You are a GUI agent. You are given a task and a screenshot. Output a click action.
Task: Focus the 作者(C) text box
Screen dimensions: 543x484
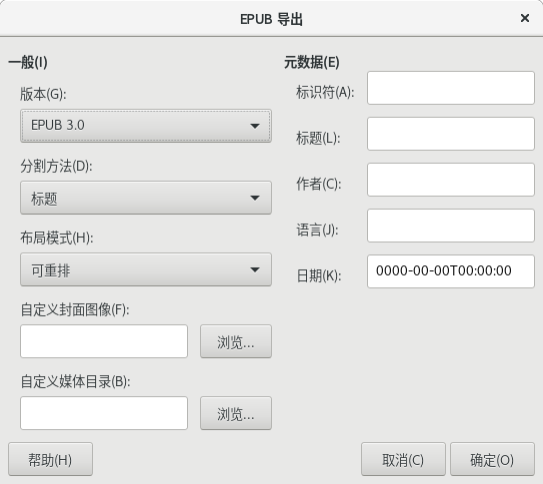[451, 180]
